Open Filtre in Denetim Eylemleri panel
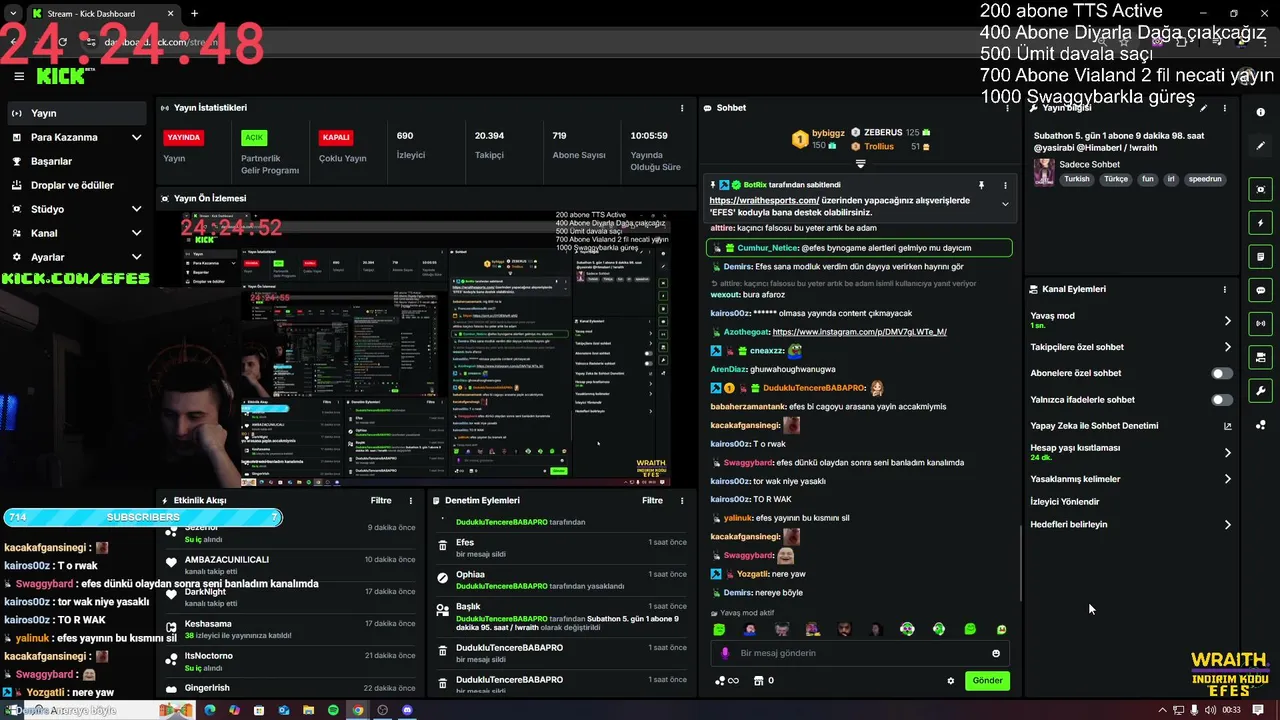The height and width of the screenshot is (720, 1280). coord(652,500)
